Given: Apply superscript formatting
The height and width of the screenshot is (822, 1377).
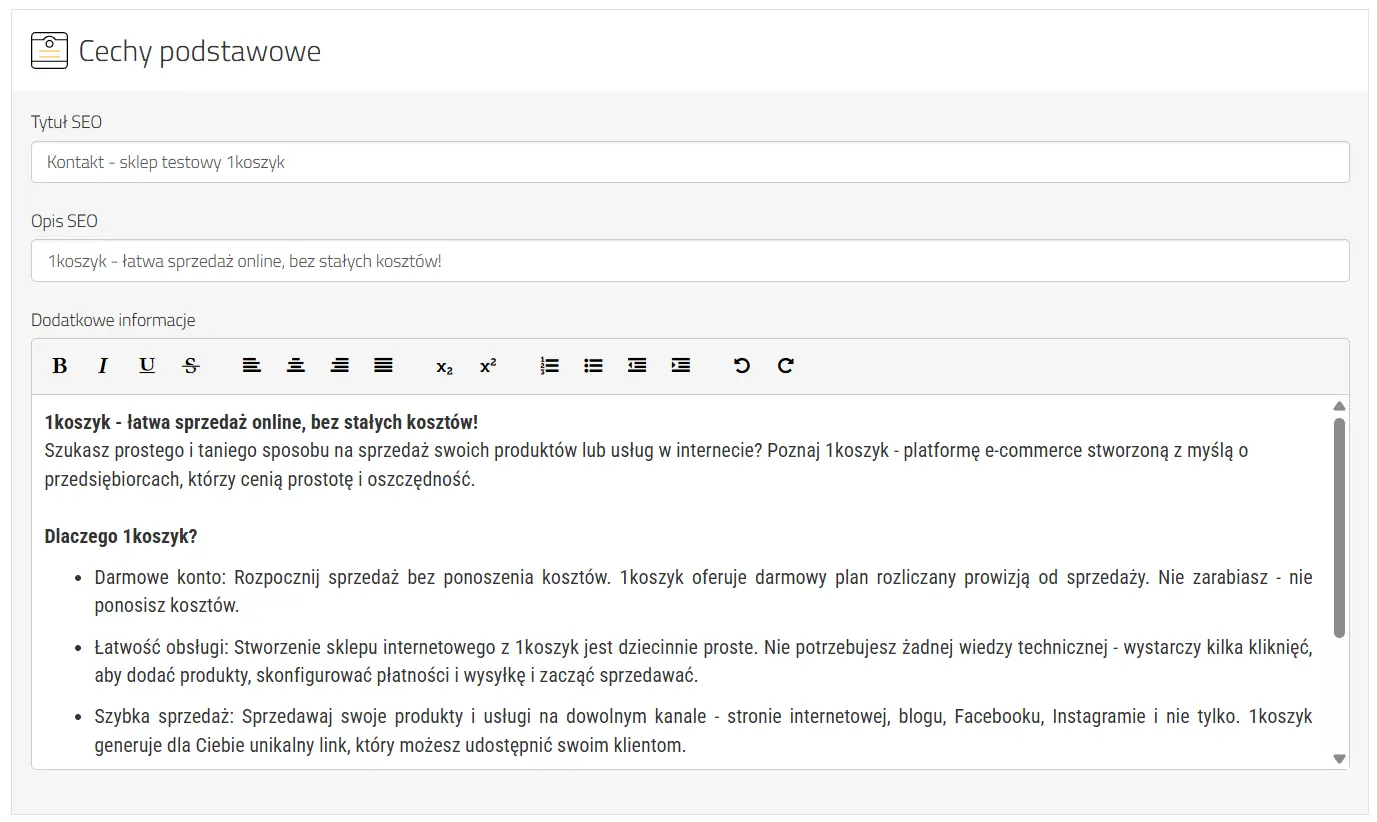Looking at the screenshot, I should point(488,366).
